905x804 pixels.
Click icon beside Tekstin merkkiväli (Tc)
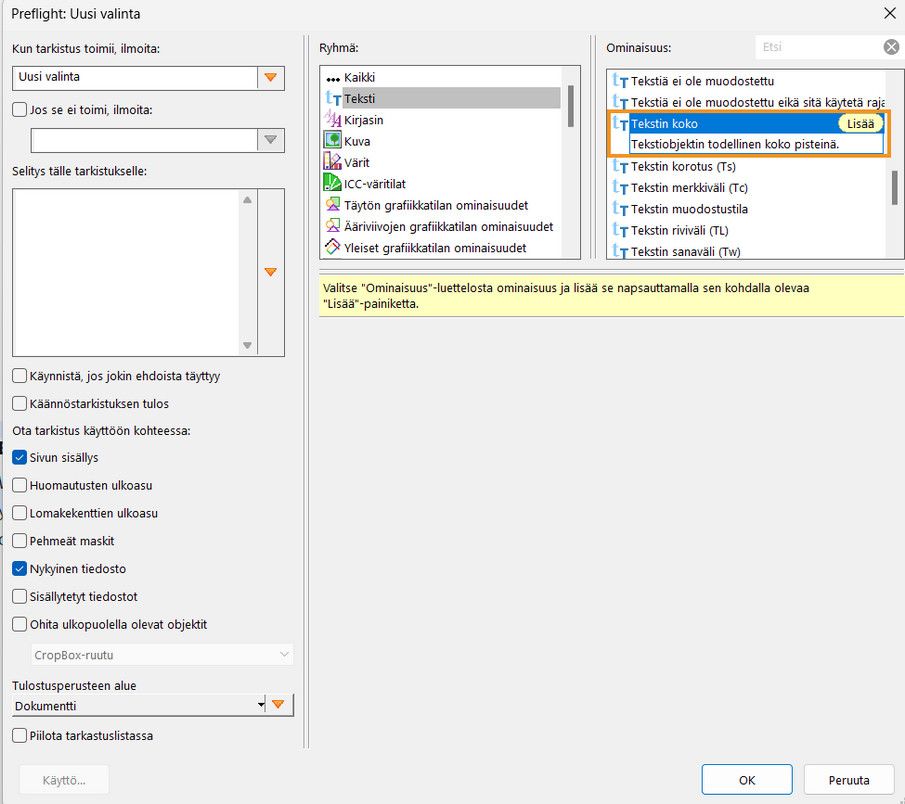(x=620, y=188)
